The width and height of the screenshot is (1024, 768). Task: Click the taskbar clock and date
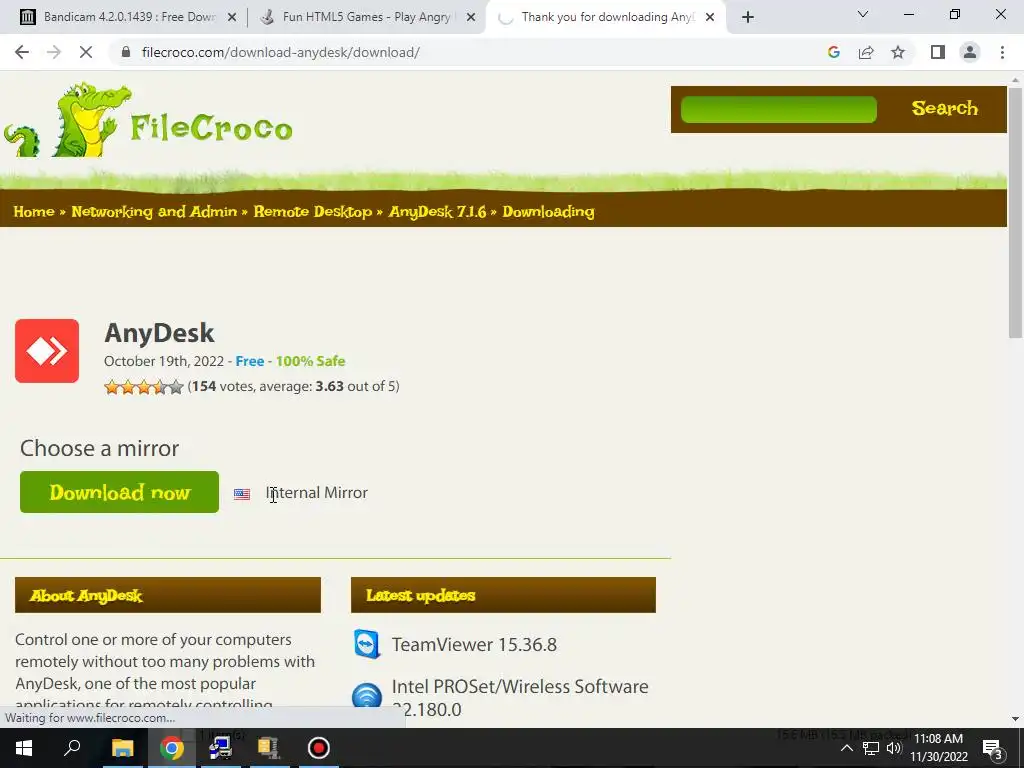pyautogui.click(x=938, y=748)
